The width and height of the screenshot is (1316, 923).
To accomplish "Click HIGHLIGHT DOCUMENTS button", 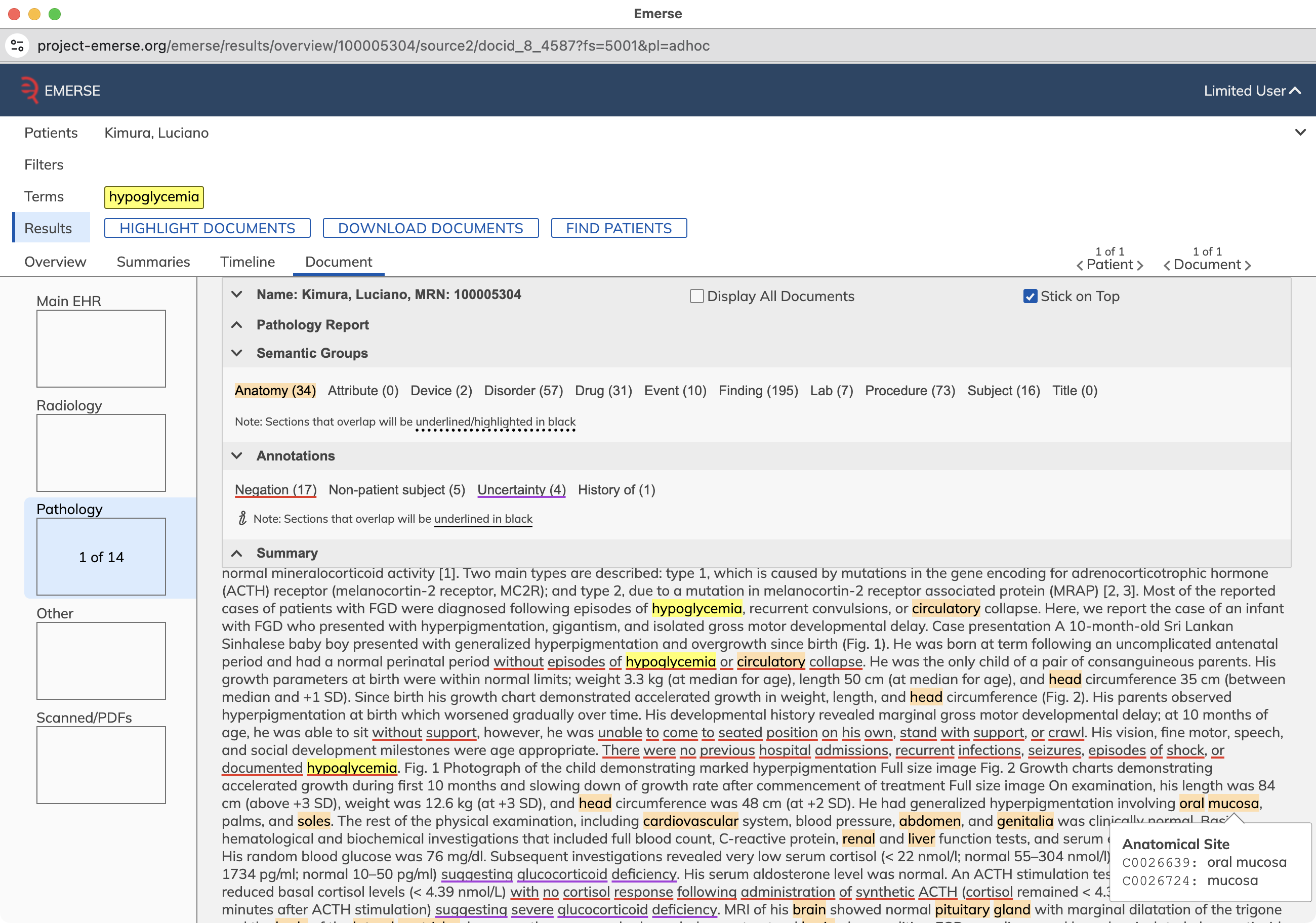I will (x=208, y=228).
